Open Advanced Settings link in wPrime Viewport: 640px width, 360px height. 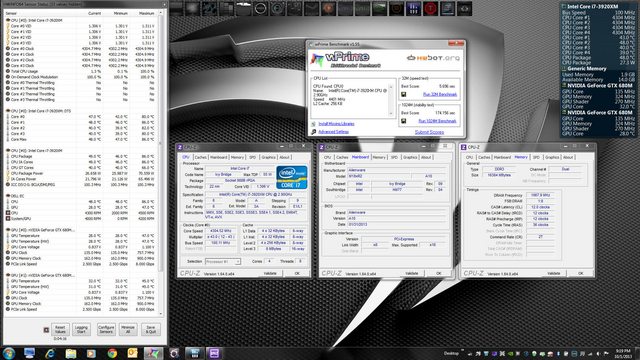(x=333, y=132)
